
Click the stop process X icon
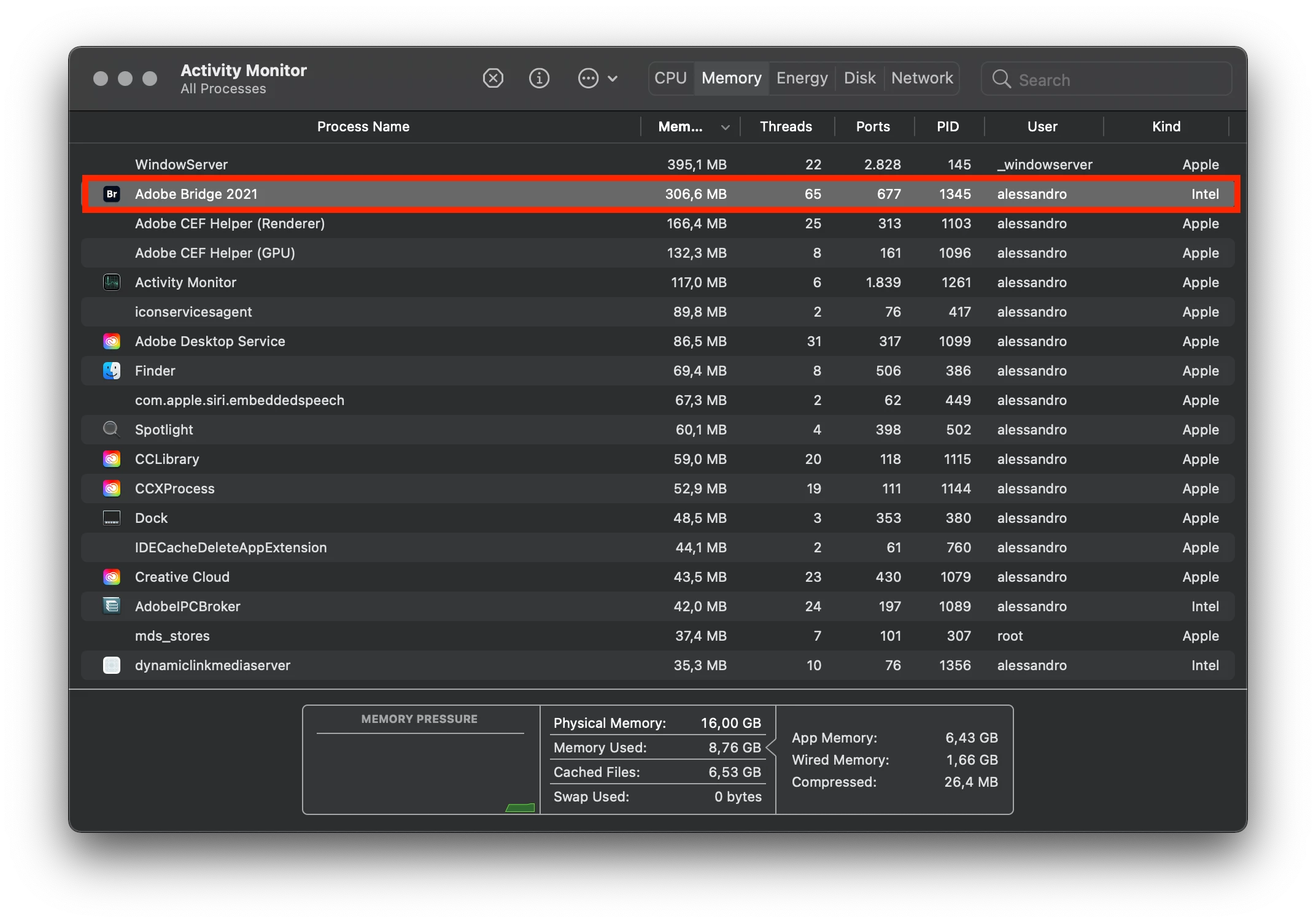[x=493, y=79]
